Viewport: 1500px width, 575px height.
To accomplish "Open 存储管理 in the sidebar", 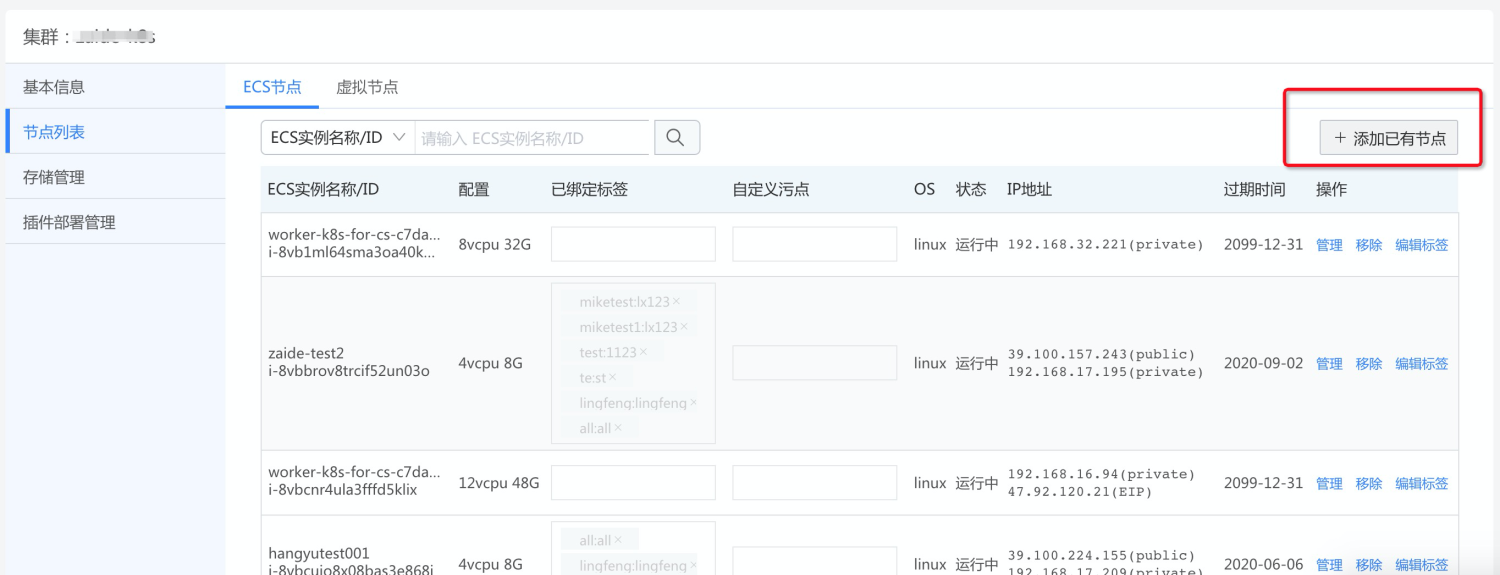I will 115,177.
